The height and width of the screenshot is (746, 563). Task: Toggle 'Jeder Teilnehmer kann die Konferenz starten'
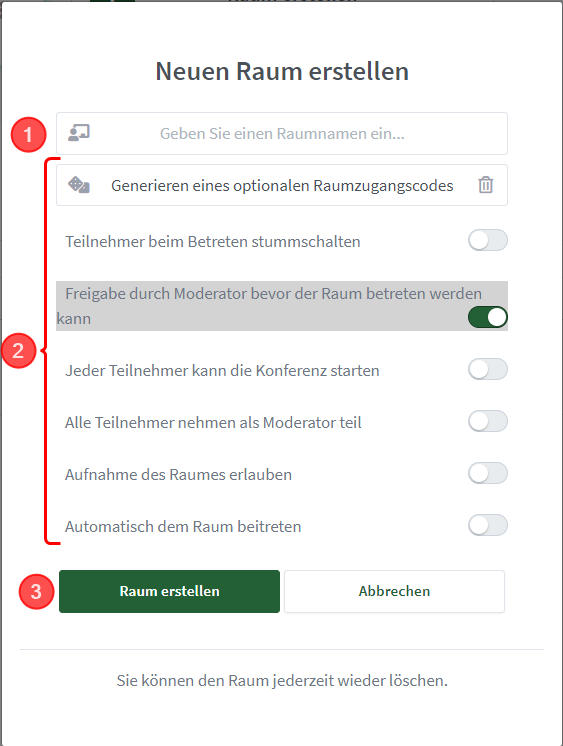tap(487, 369)
